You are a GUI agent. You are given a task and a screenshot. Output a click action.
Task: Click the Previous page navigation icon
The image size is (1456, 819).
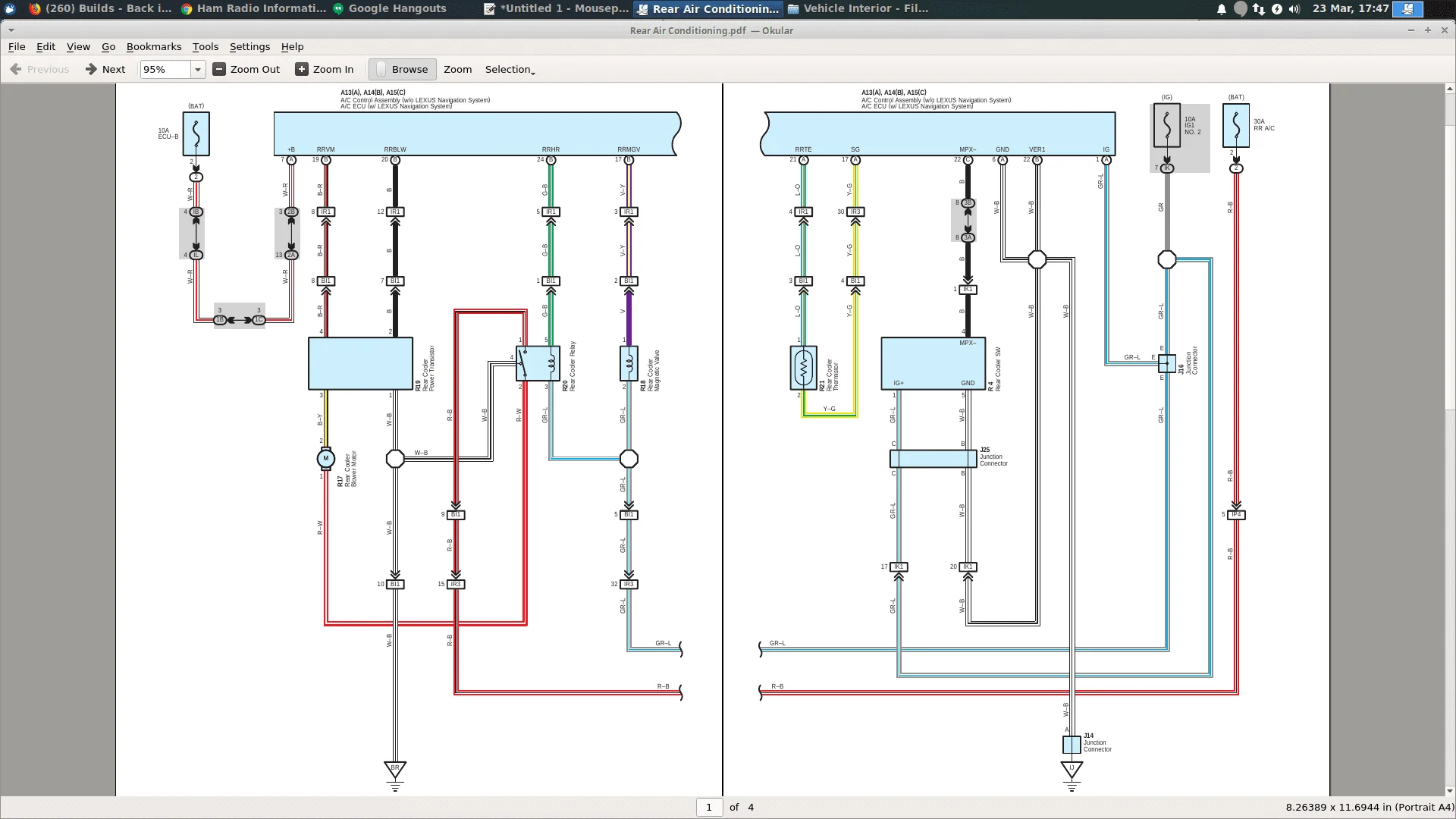pos(14,69)
